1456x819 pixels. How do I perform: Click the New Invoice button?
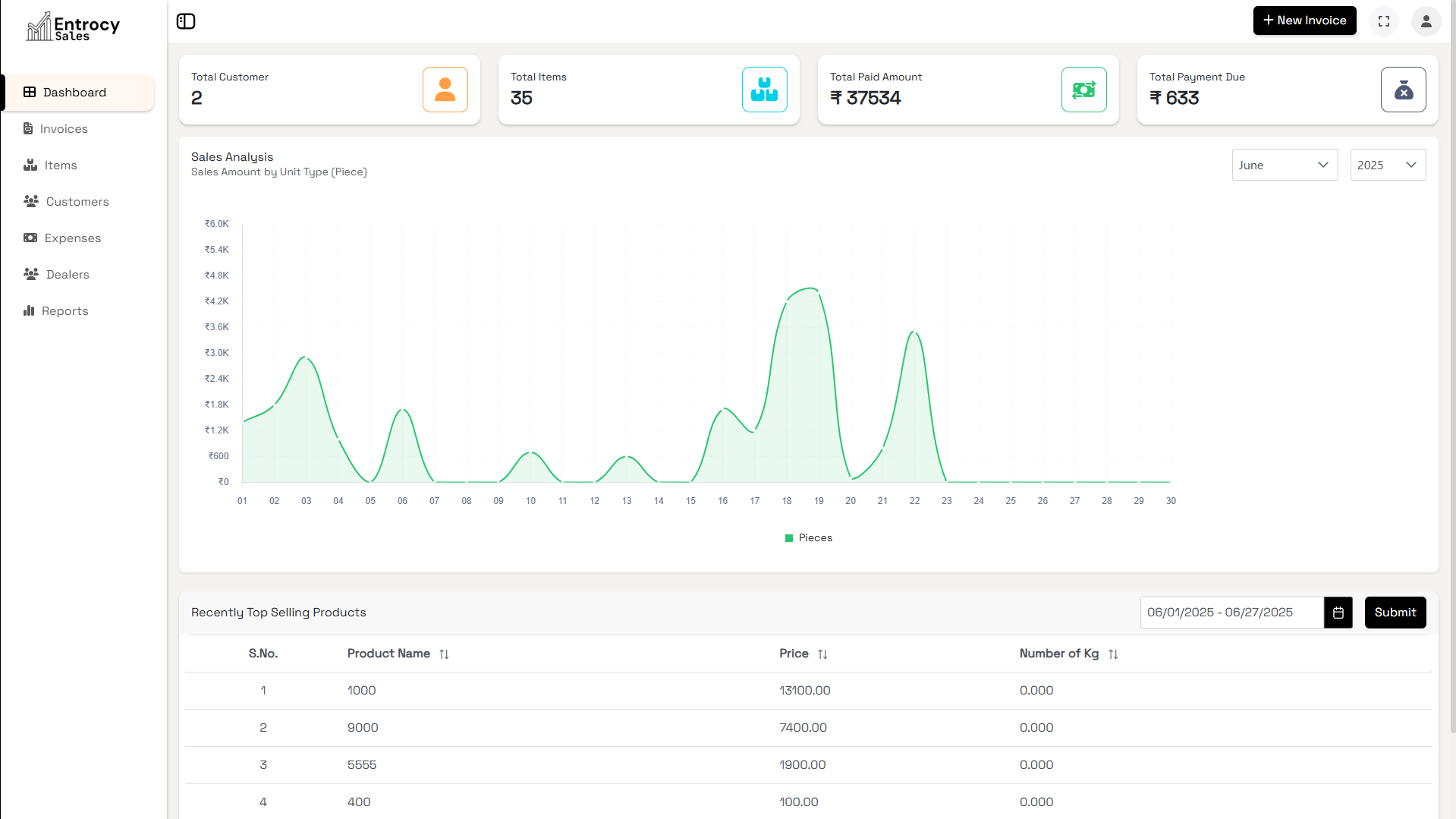[x=1304, y=20]
